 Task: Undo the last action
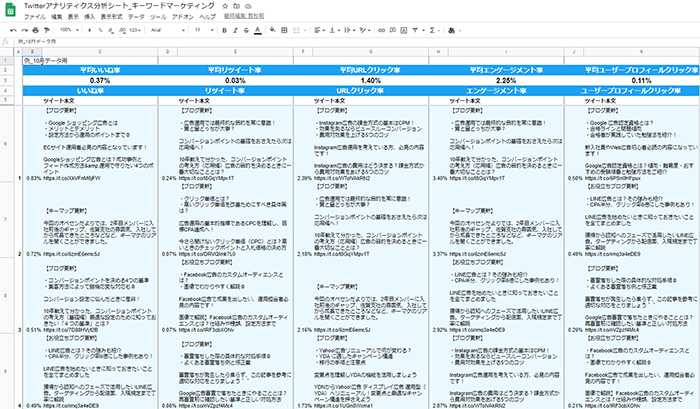pos(13,30)
